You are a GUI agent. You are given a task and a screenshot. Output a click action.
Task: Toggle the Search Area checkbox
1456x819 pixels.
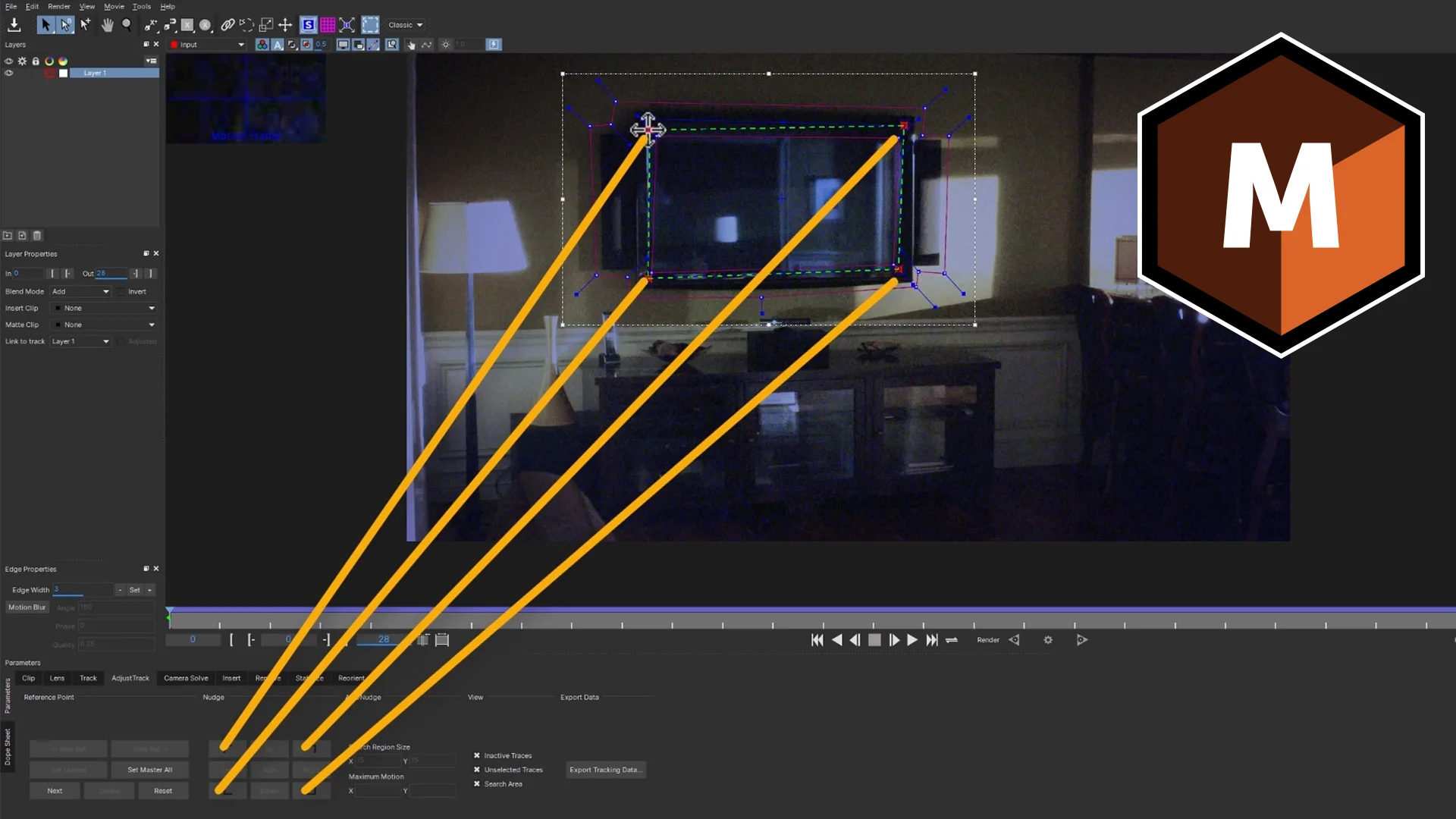pyautogui.click(x=477, y=784)
